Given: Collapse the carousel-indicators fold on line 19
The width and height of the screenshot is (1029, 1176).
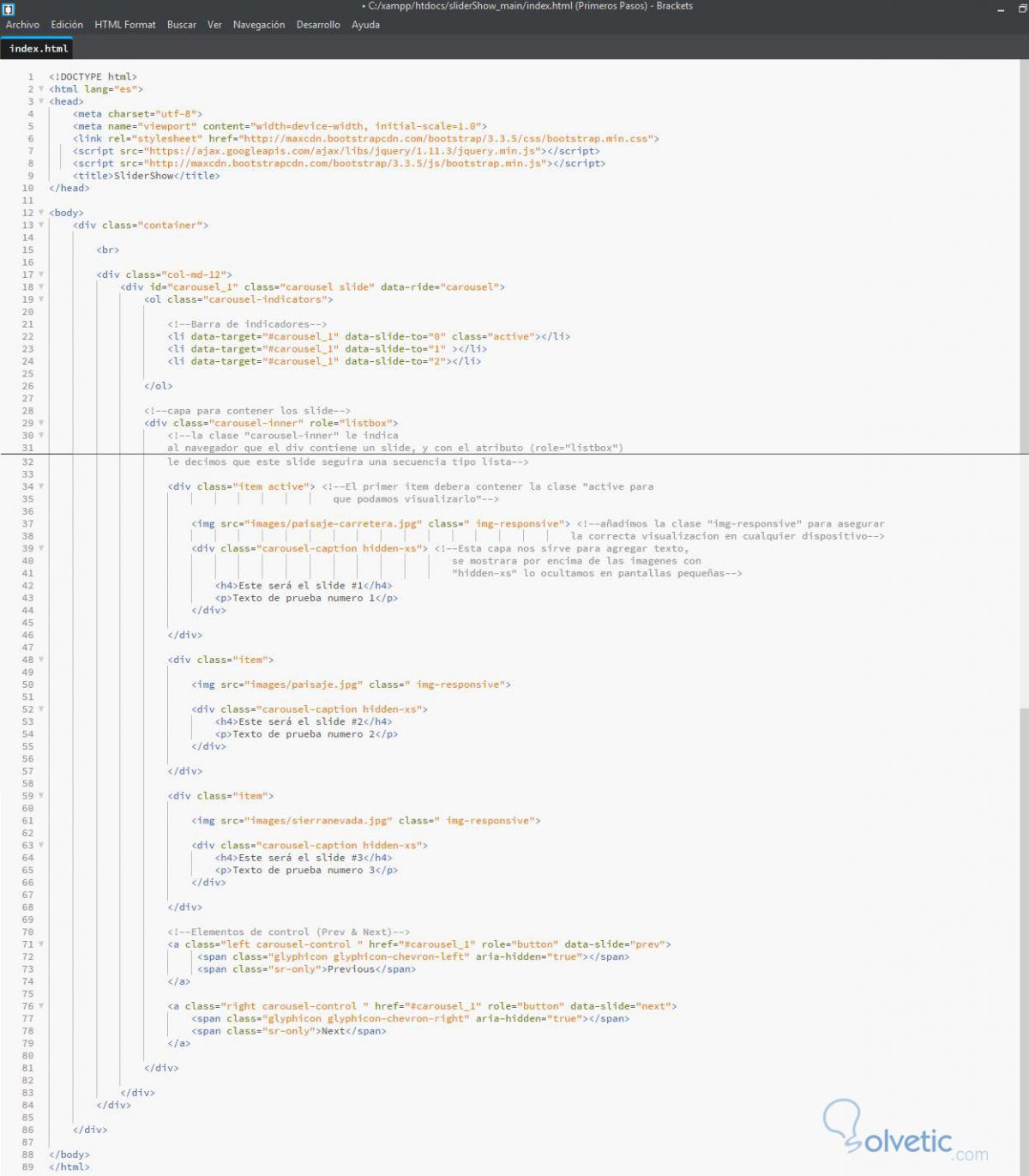Looking at the screenshot, I should (x=41, y=299).
